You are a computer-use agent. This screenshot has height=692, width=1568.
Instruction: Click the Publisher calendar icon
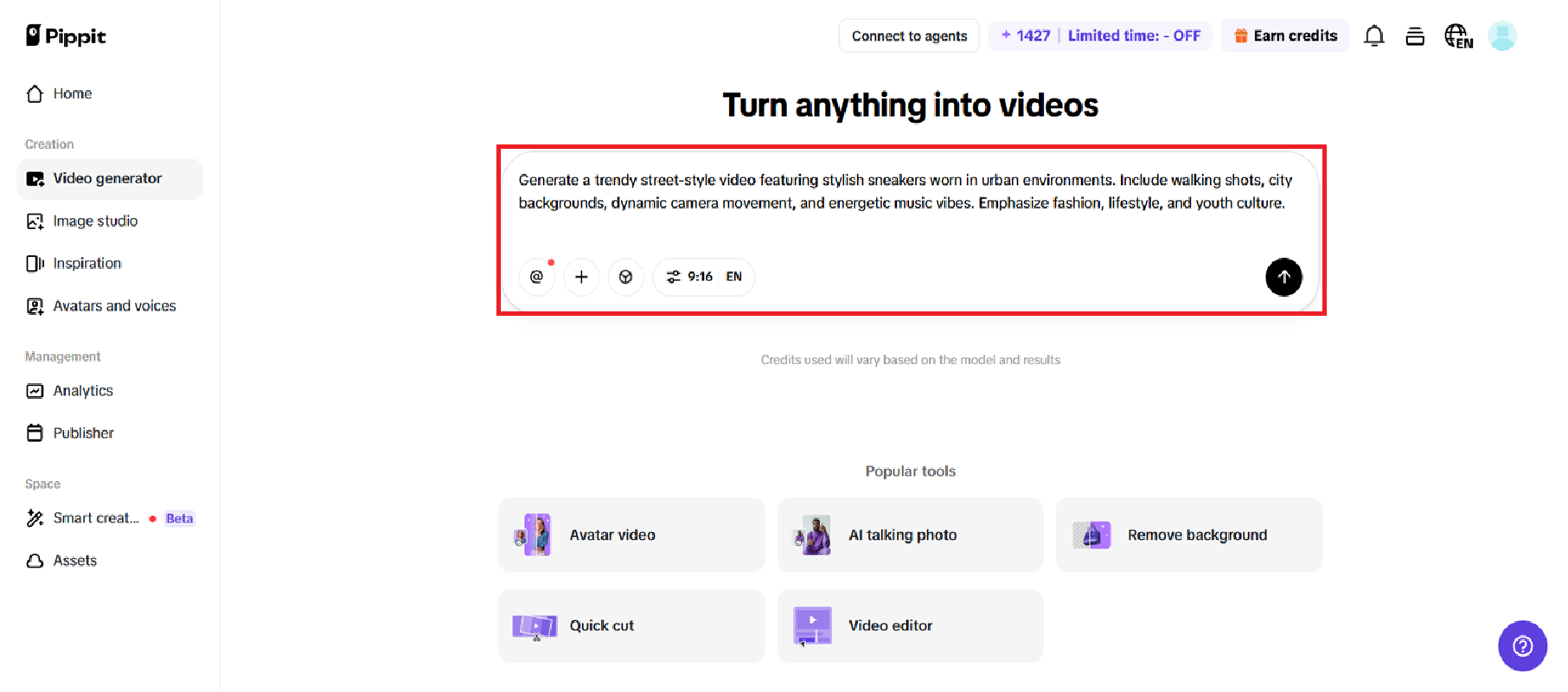coord(35,433)
